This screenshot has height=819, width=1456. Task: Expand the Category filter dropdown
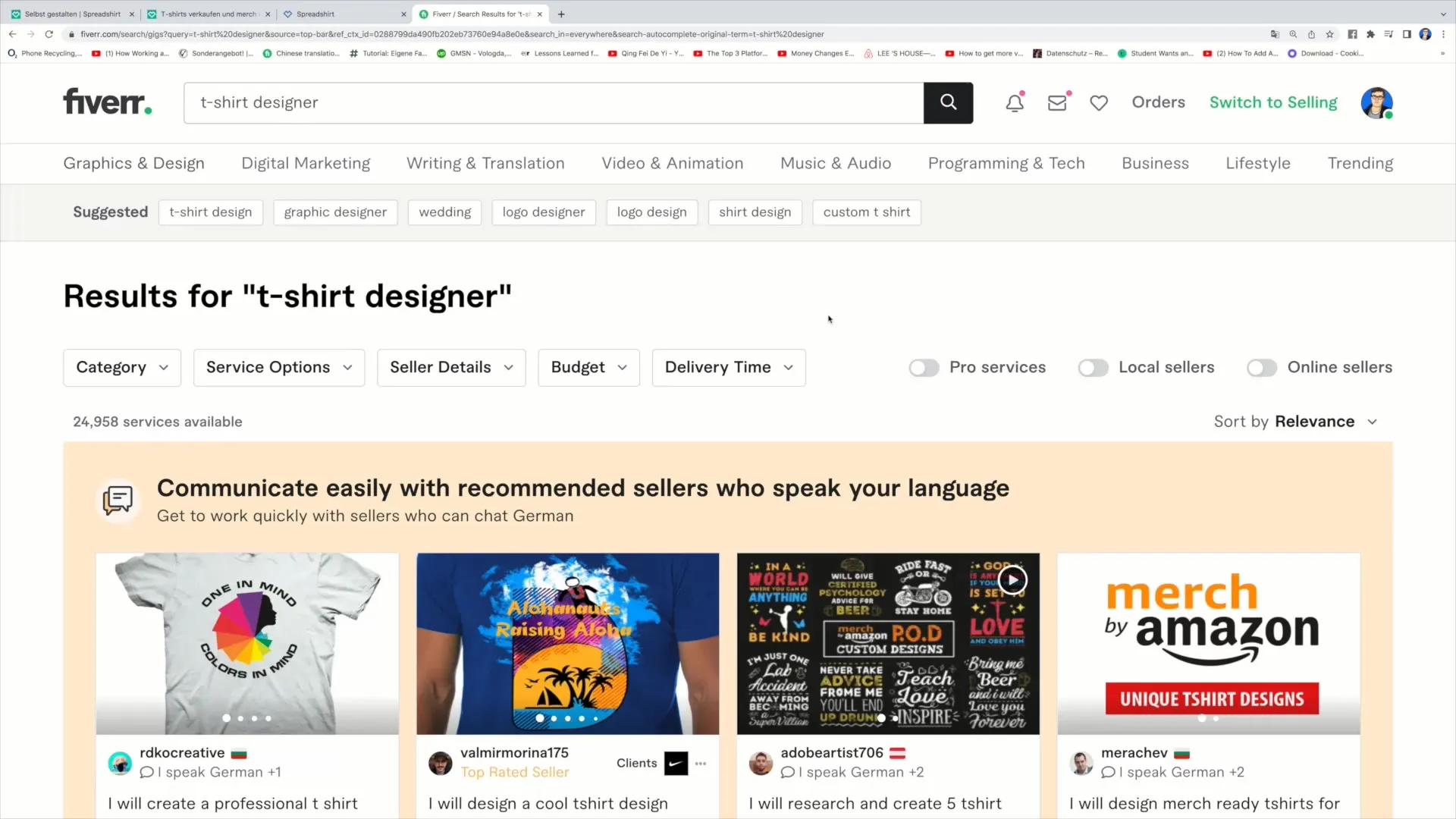click(122, 368)
